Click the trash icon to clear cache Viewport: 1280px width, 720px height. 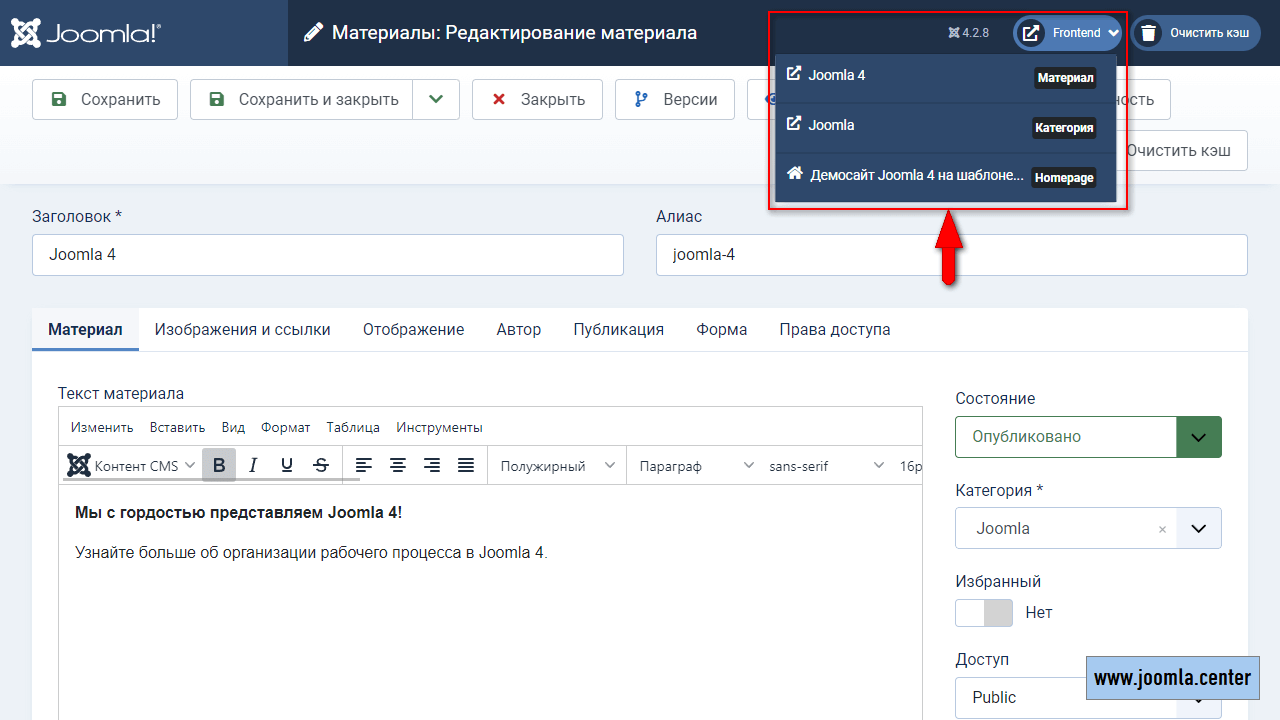point(1149,33)
